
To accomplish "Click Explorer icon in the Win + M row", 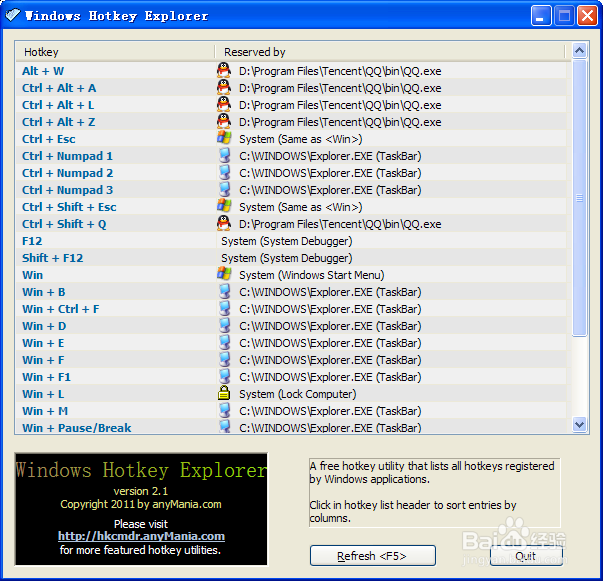I will (x=224, y=410).
